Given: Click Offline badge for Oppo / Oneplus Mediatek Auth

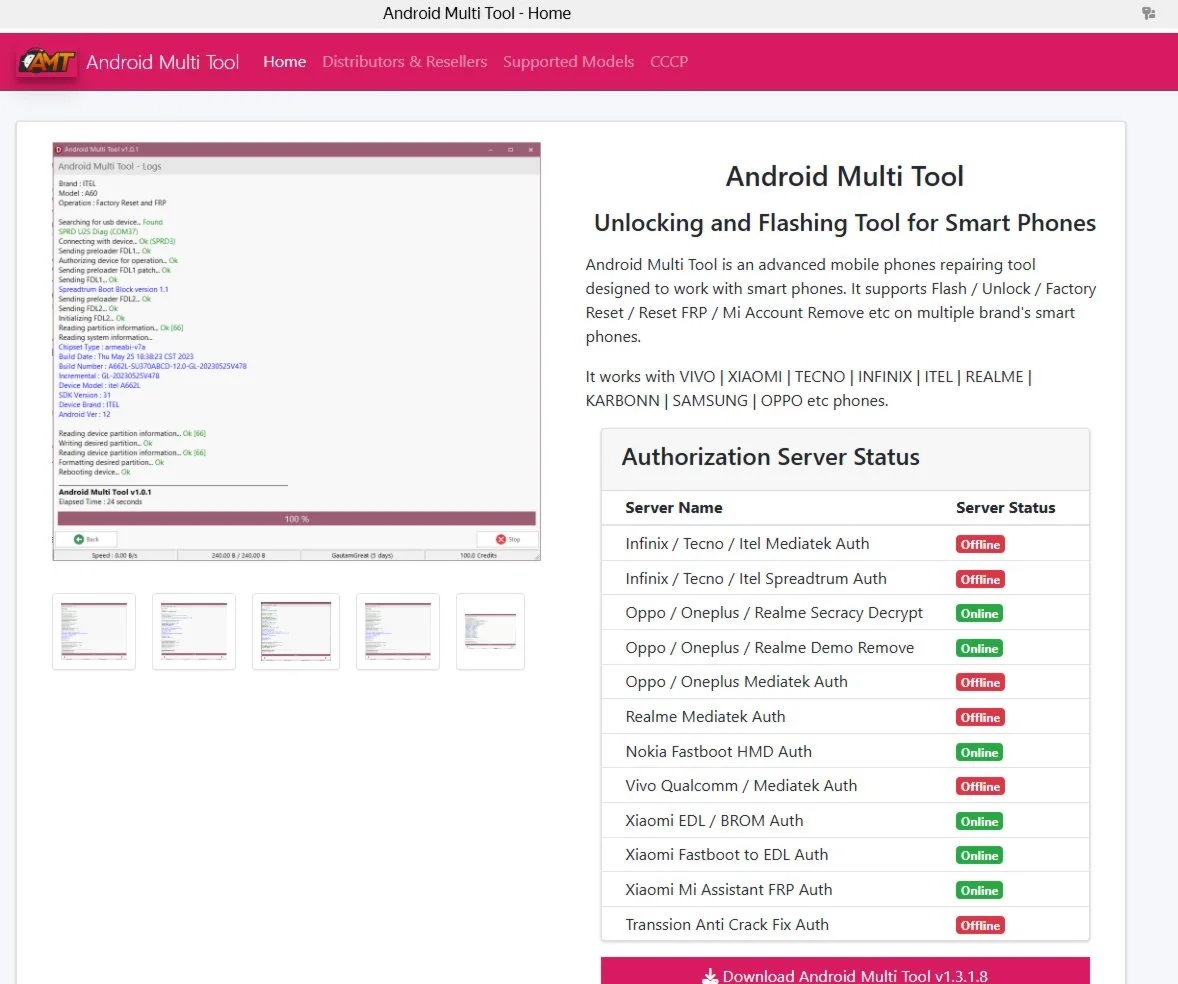Looking at the screenshot, I should 980,683.
